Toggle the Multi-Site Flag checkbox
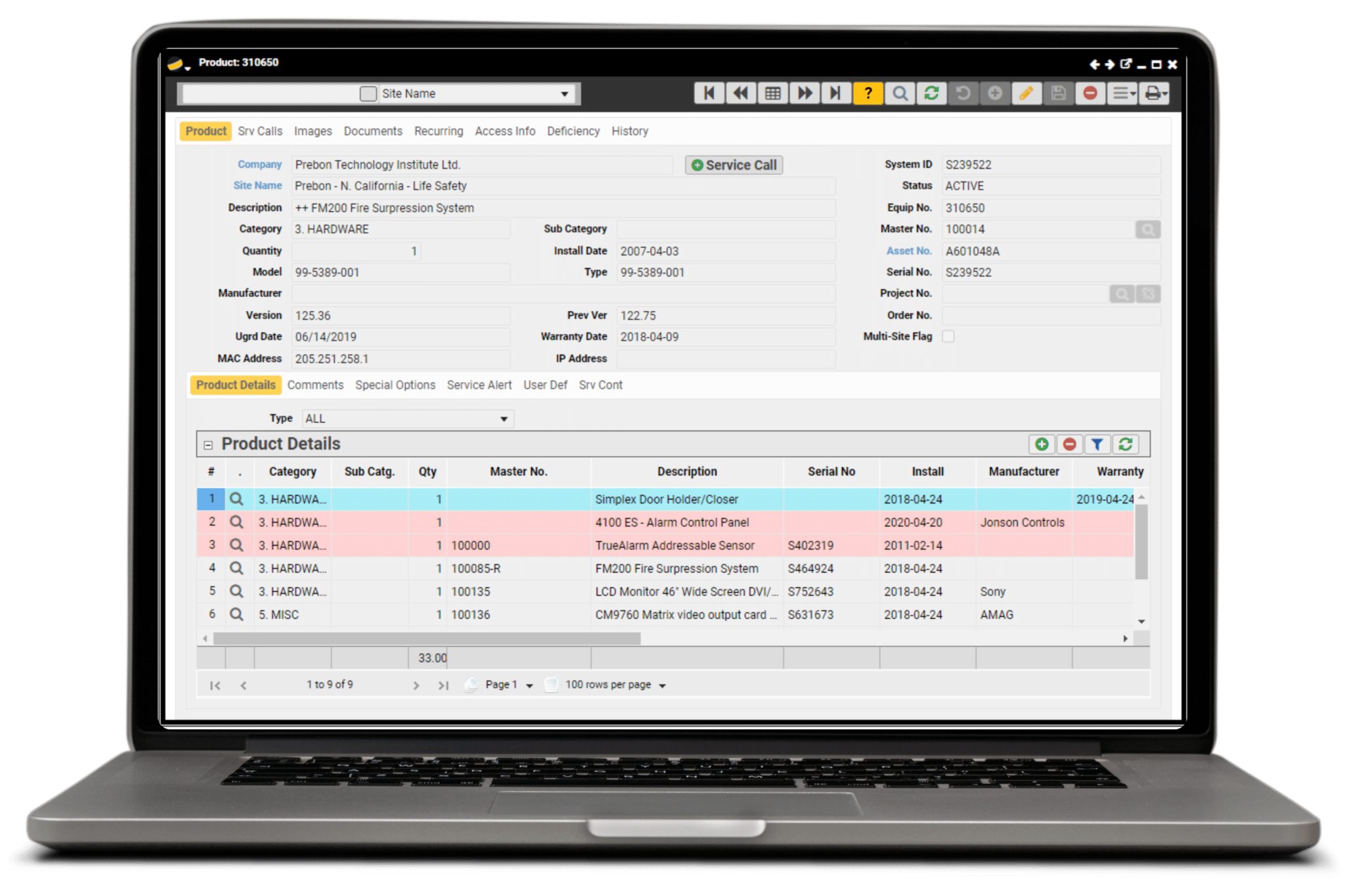The image size is (1345, 896). point(948,336)
